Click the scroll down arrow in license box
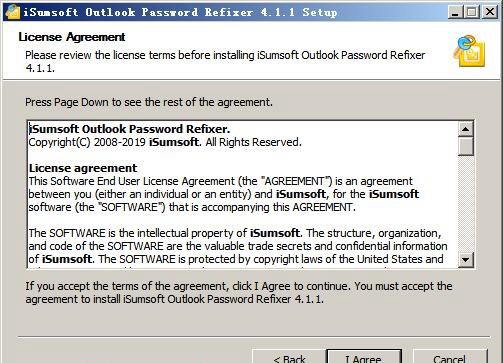This screenshot has width=503, height=363. pos(466,259)
